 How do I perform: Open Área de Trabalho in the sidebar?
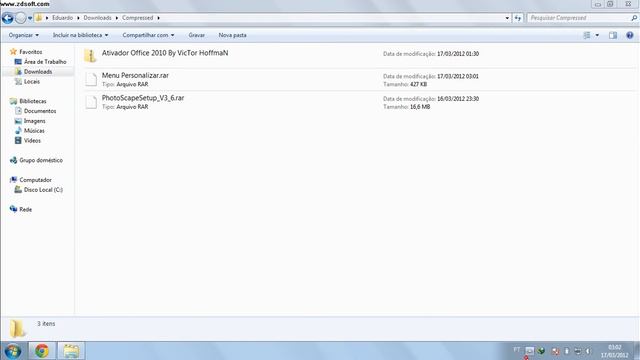[x=45, y=62]
